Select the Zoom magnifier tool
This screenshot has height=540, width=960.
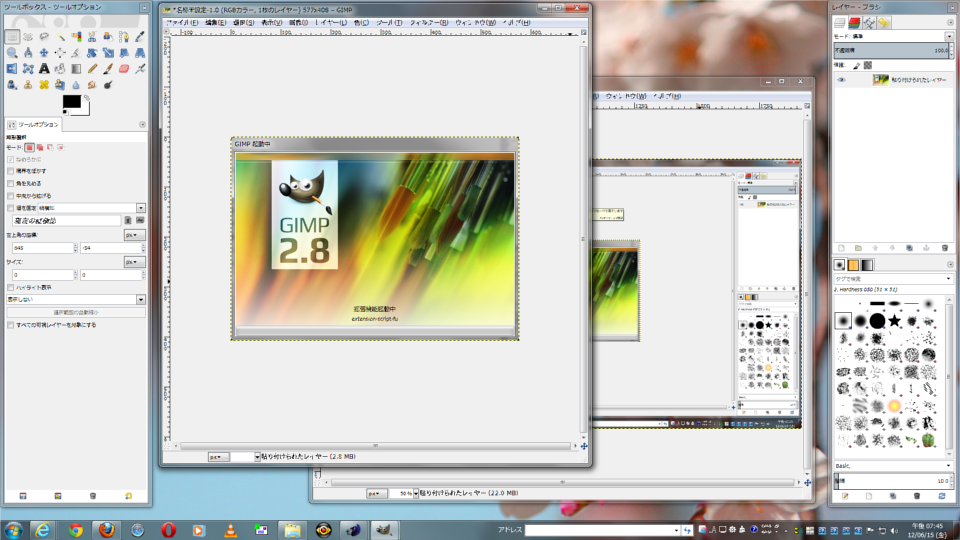[12, 53]
